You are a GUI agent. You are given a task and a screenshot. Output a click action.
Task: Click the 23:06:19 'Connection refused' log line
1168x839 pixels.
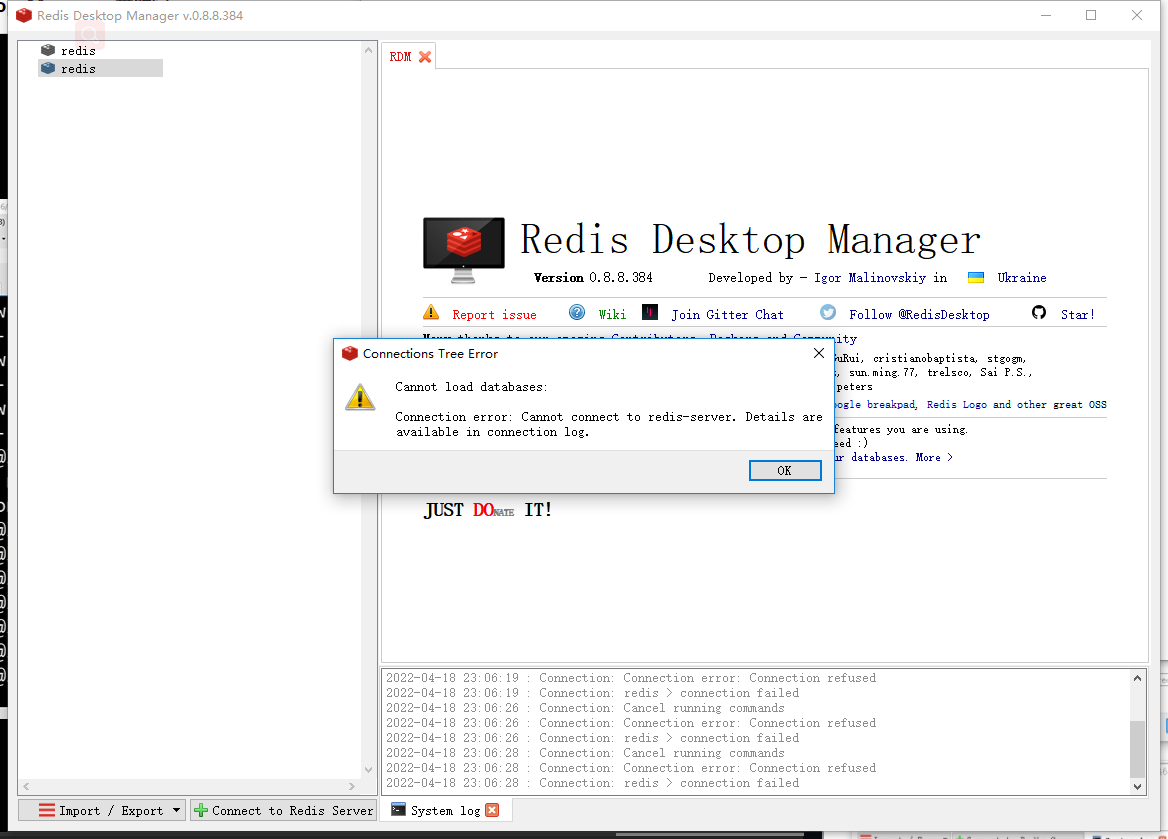pyautogui.click(x=631, y=678)
